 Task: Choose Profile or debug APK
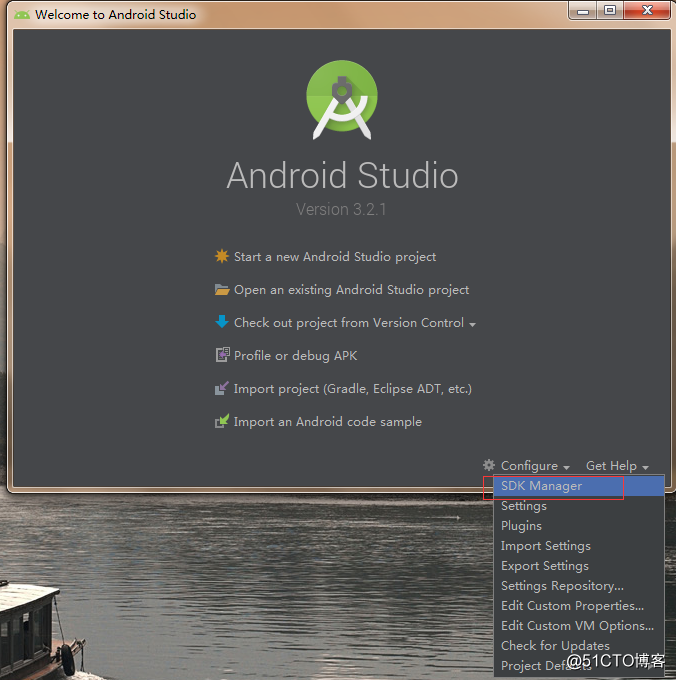[x=295, y=356]
